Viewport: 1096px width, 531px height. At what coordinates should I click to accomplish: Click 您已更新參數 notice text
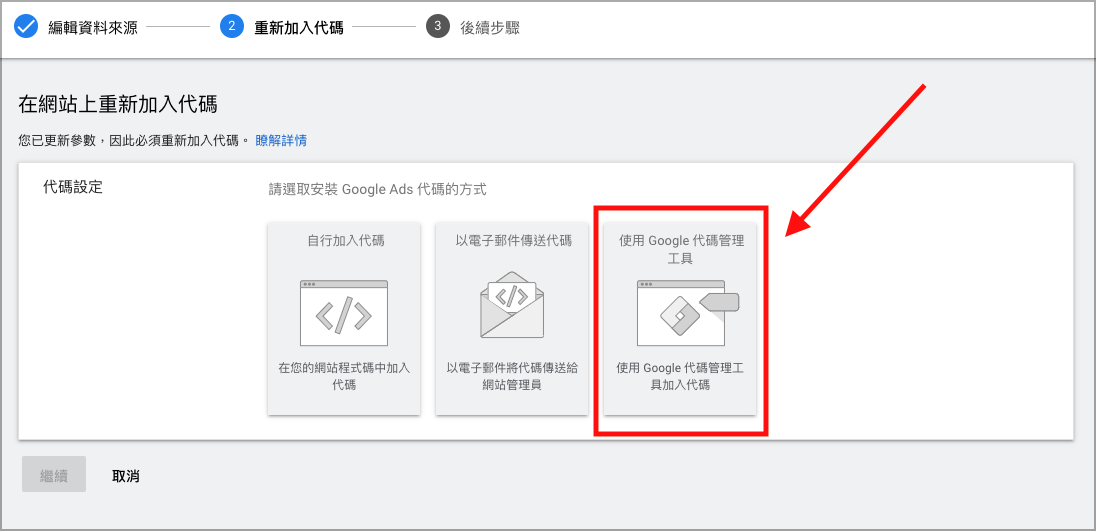[x=133, y=140]
